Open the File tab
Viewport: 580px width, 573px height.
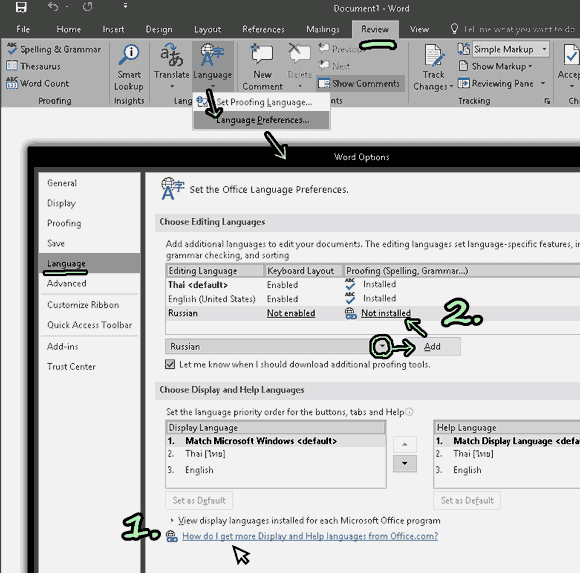point(23,29)
